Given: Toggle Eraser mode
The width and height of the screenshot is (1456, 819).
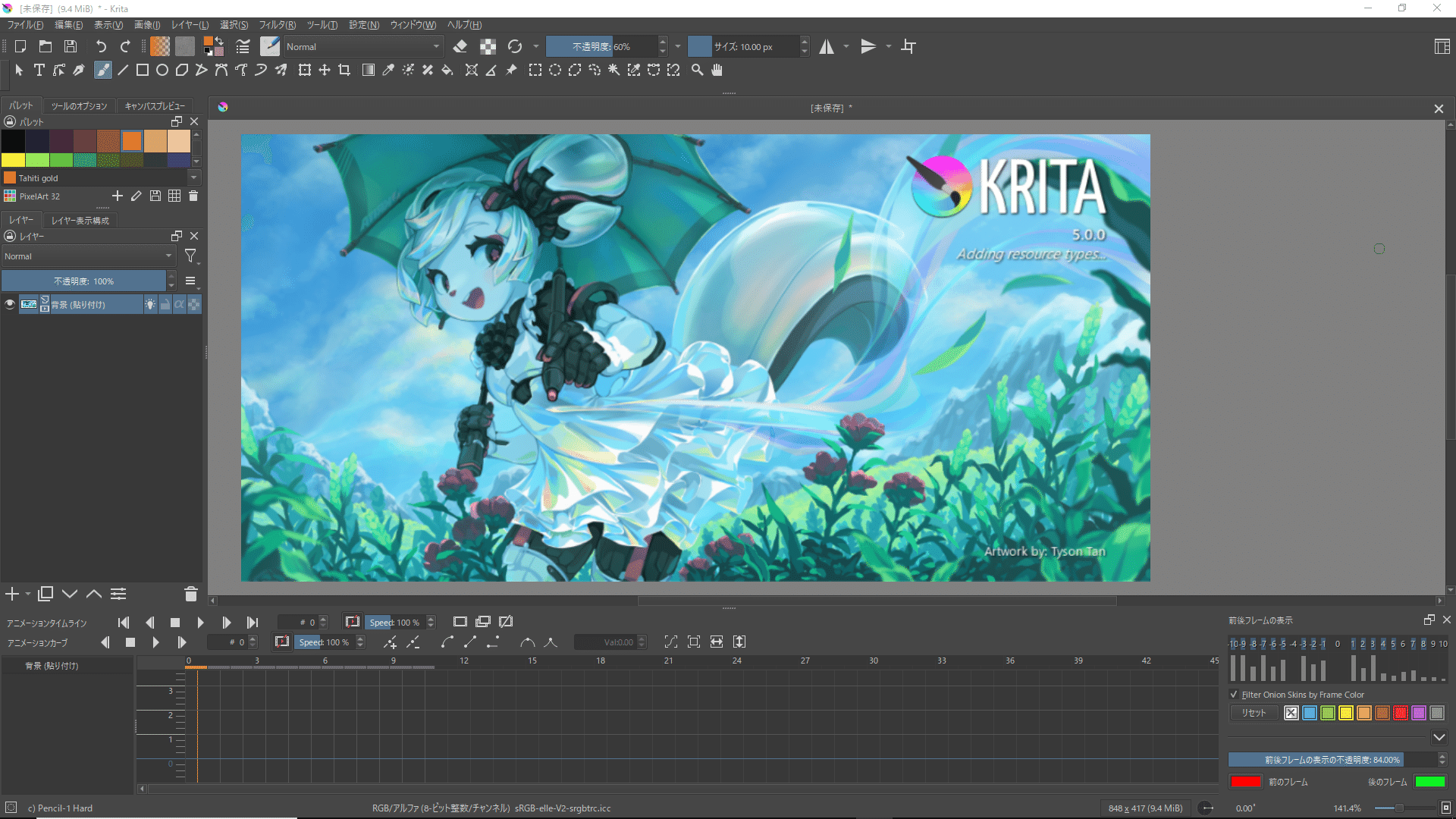Looking at the screenshot, I should 460,46.
